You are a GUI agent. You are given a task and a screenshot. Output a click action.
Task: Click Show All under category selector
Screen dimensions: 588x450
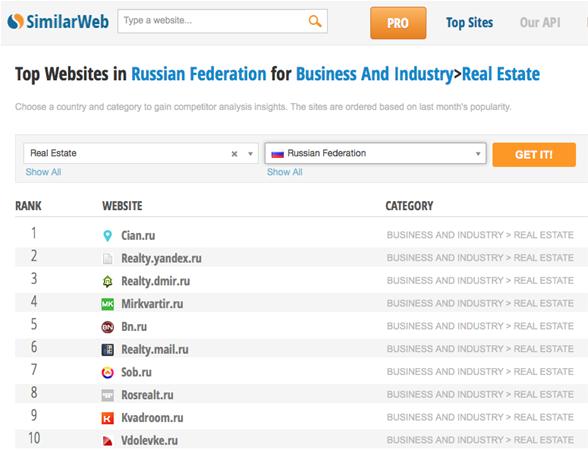click(x=43, y=172)
